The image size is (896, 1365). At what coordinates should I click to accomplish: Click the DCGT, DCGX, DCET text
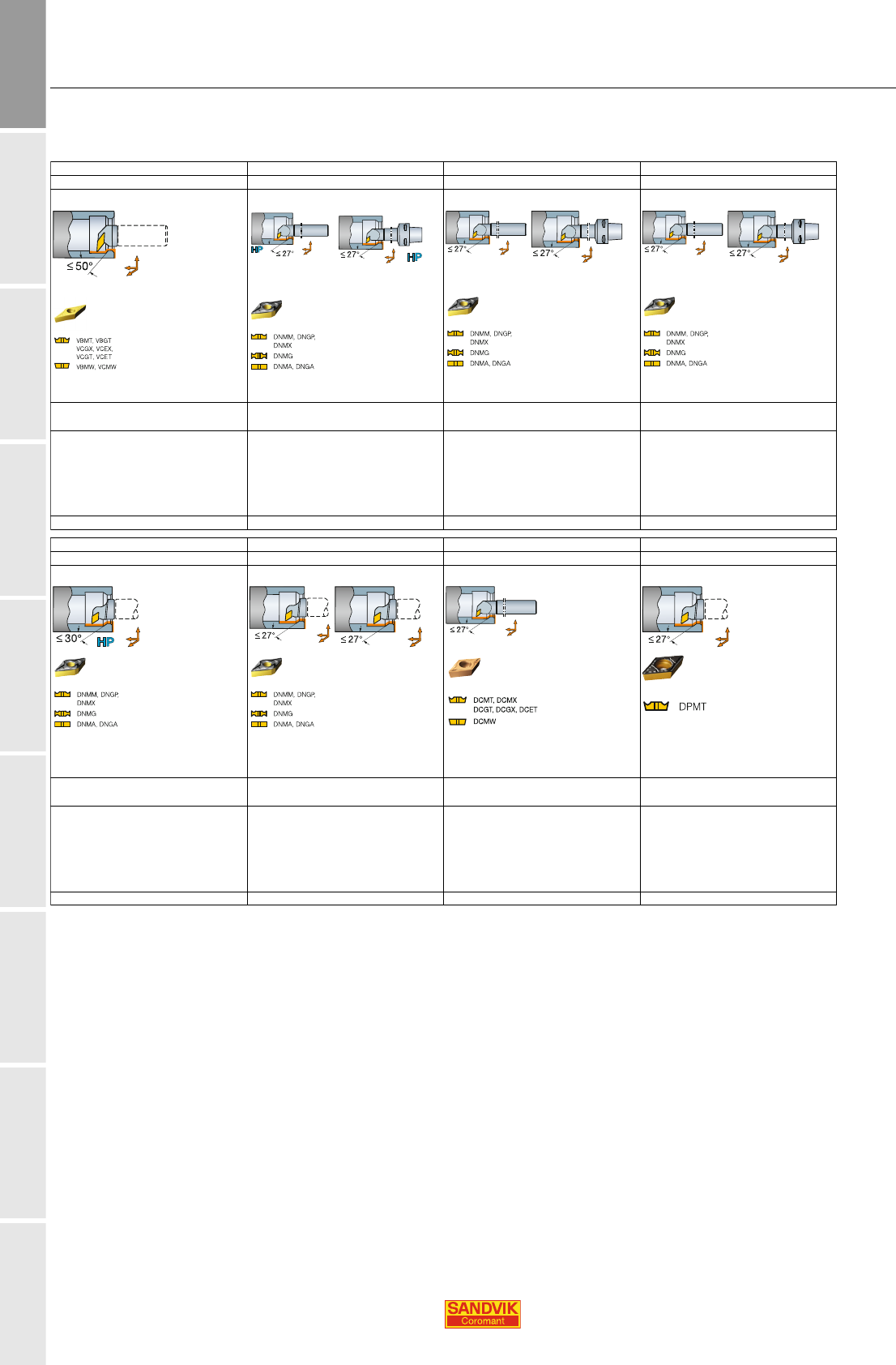(505, 710)
